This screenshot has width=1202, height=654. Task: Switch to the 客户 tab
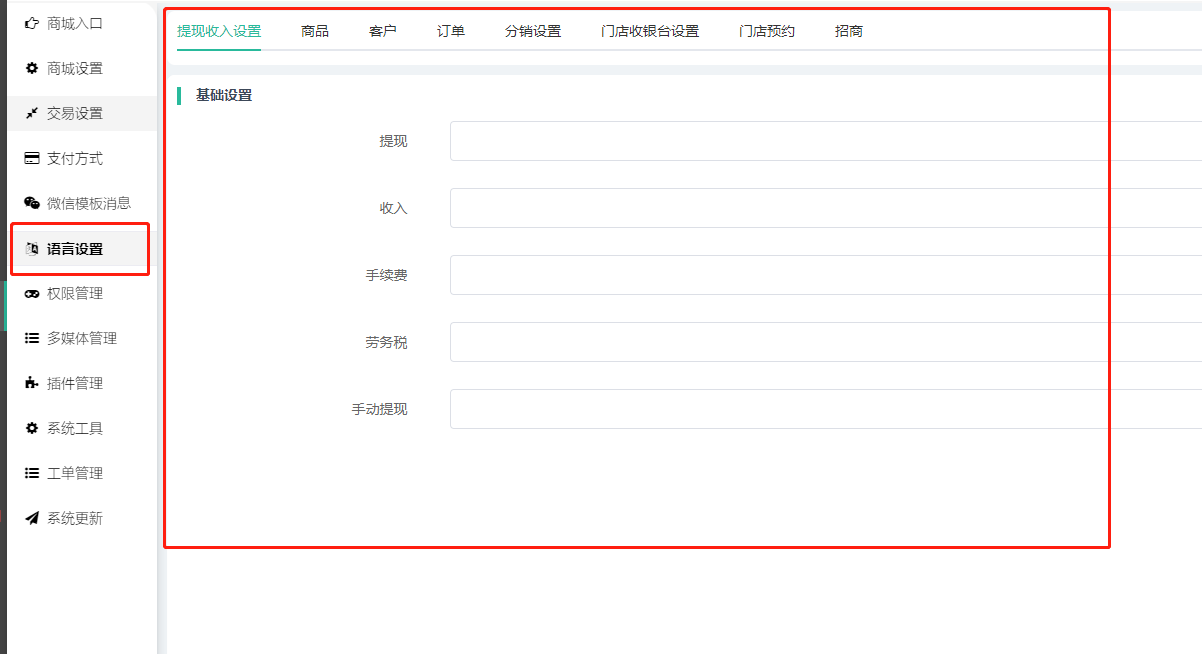click(x=383, y=31)
